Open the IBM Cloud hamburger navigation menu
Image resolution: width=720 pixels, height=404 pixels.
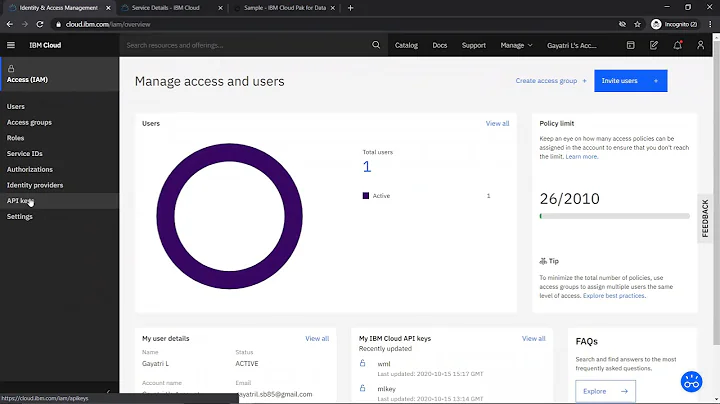[x=11, y=45]
